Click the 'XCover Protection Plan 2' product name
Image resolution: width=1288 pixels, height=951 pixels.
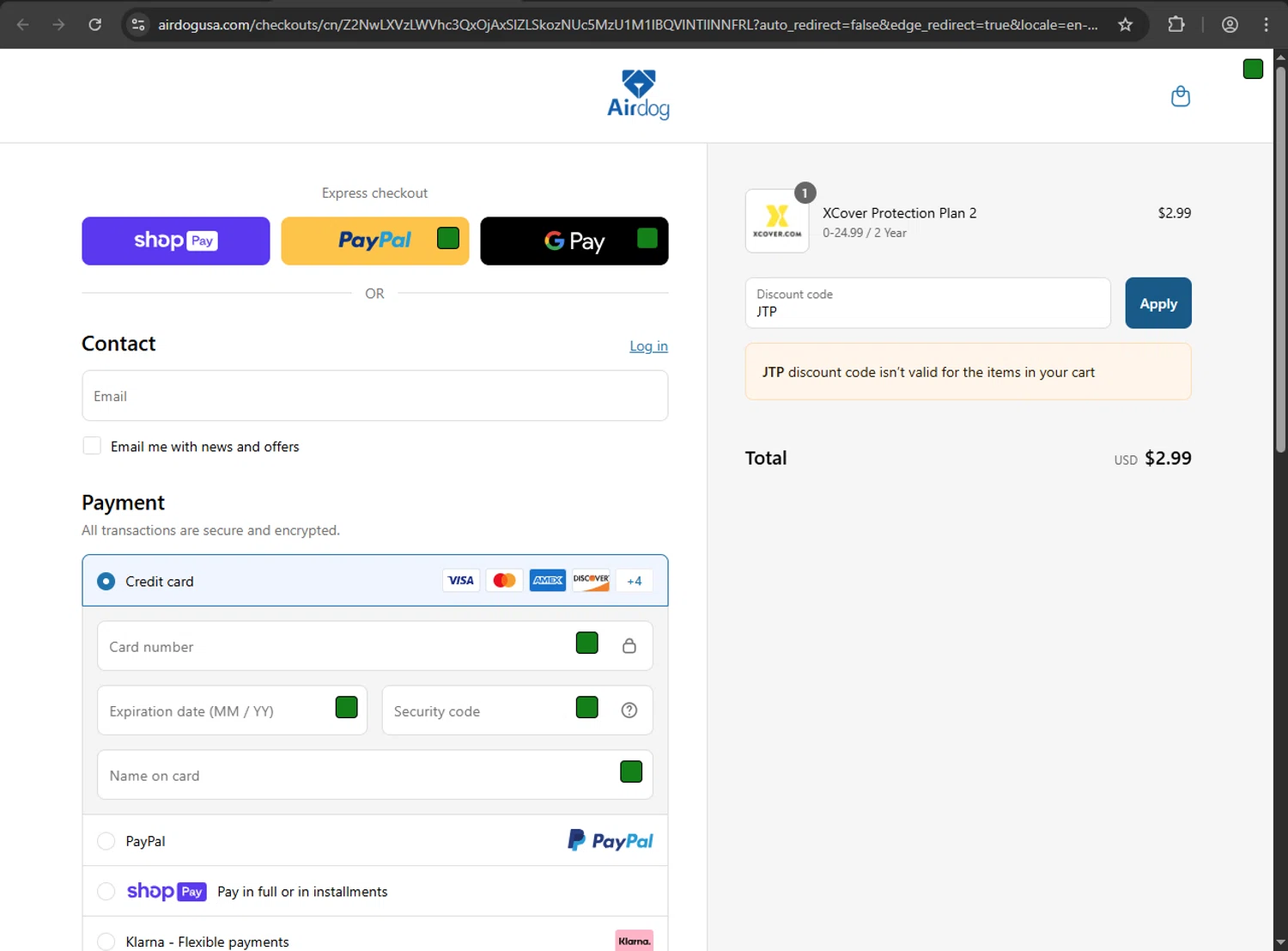(900, 213)
